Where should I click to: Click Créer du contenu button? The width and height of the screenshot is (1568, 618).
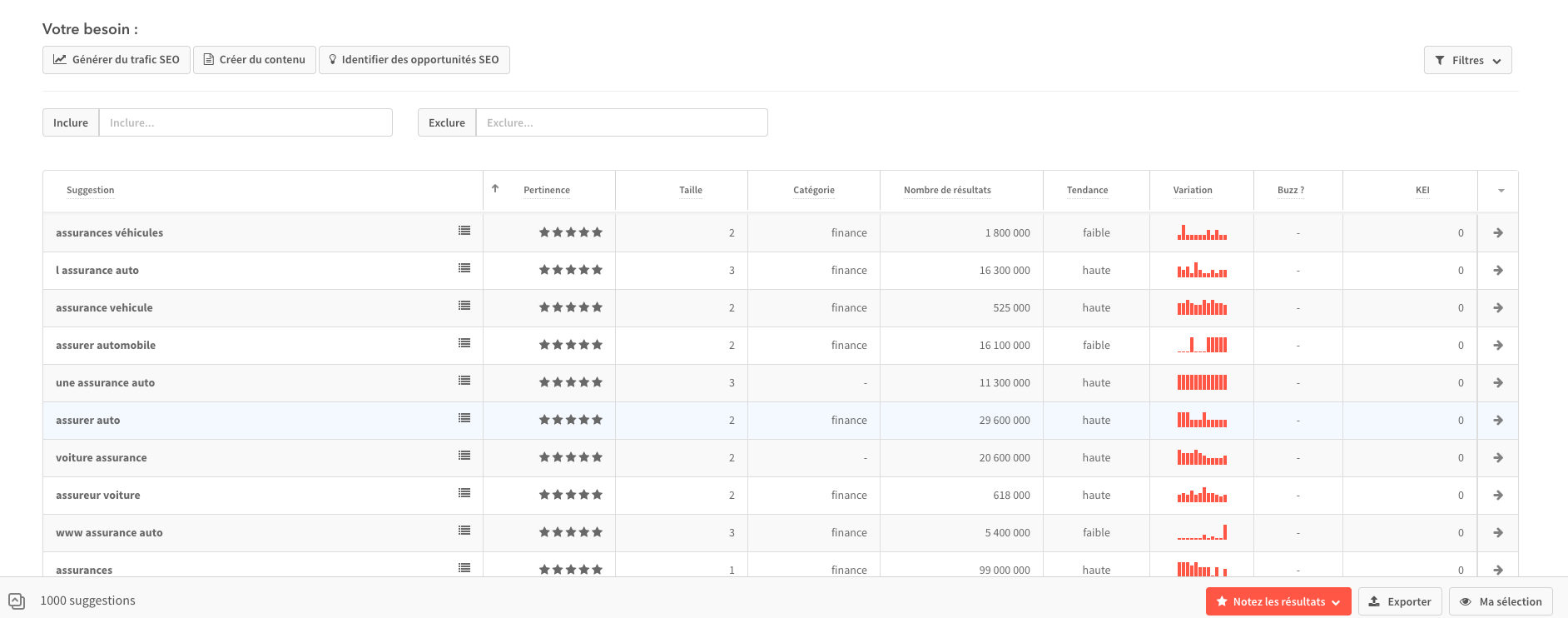pyautogui.click(x=255, y=60)
